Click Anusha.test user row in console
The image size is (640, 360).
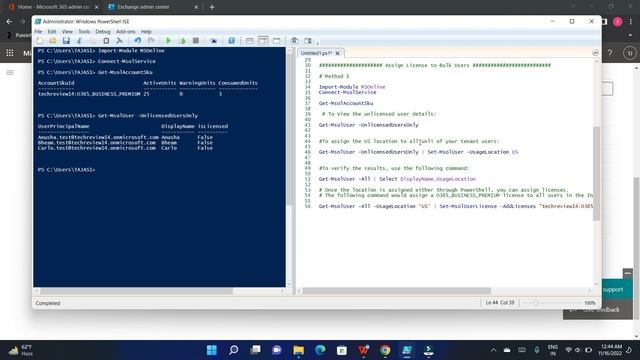[x=125, y=138]
